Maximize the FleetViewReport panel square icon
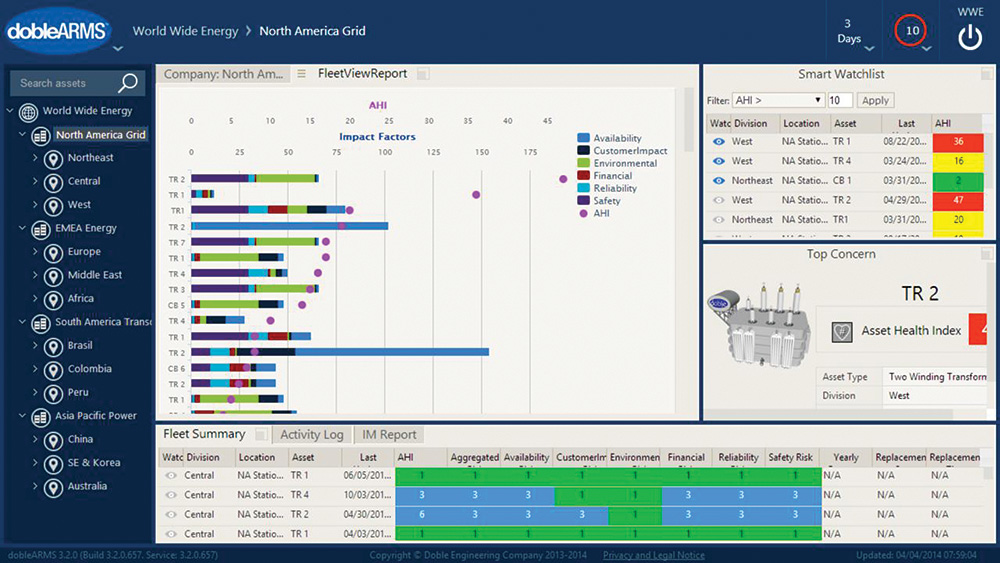Viewport: 1000px width, 563px height. [x=422, y=74]
